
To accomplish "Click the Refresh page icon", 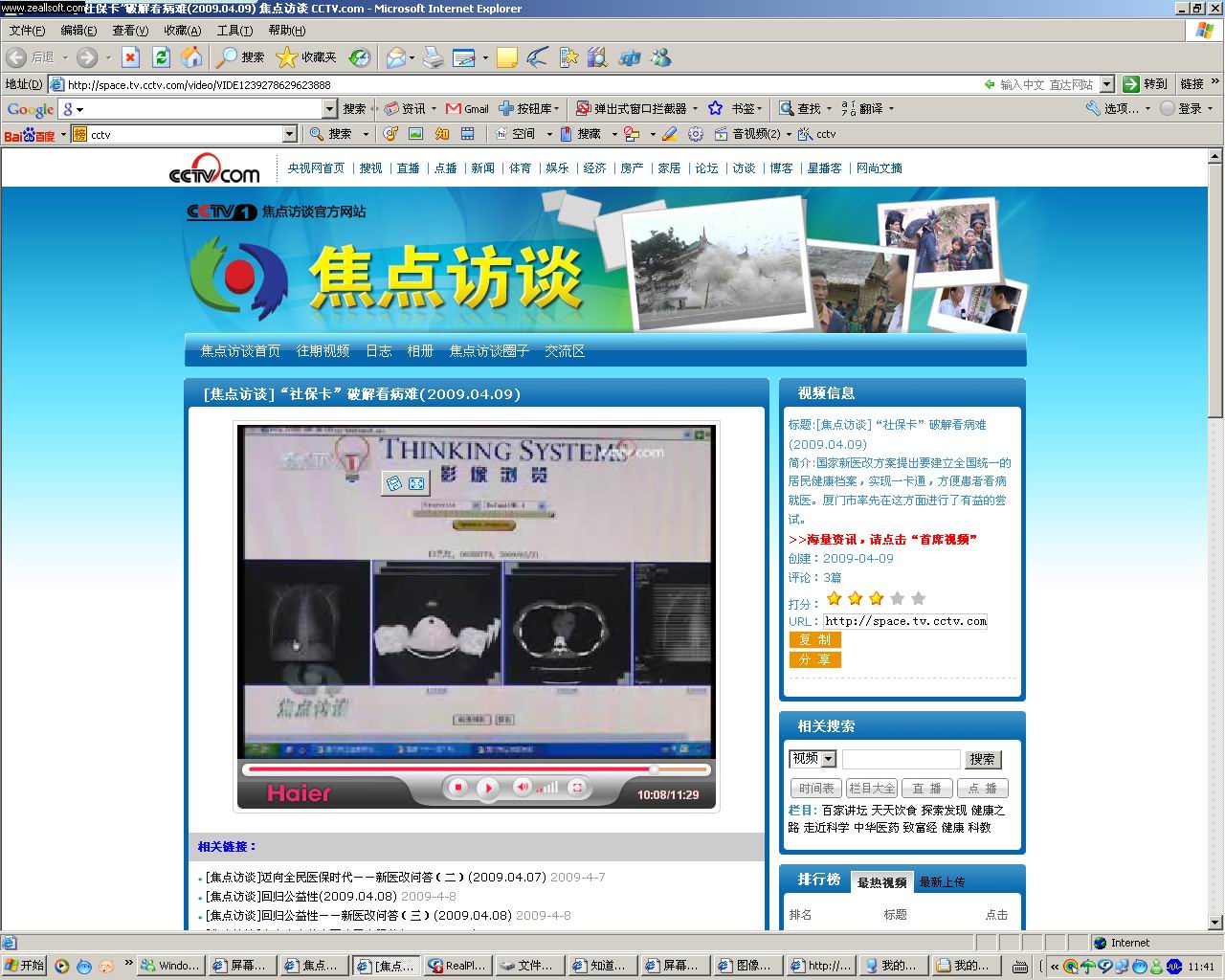I will coord(162,58).
